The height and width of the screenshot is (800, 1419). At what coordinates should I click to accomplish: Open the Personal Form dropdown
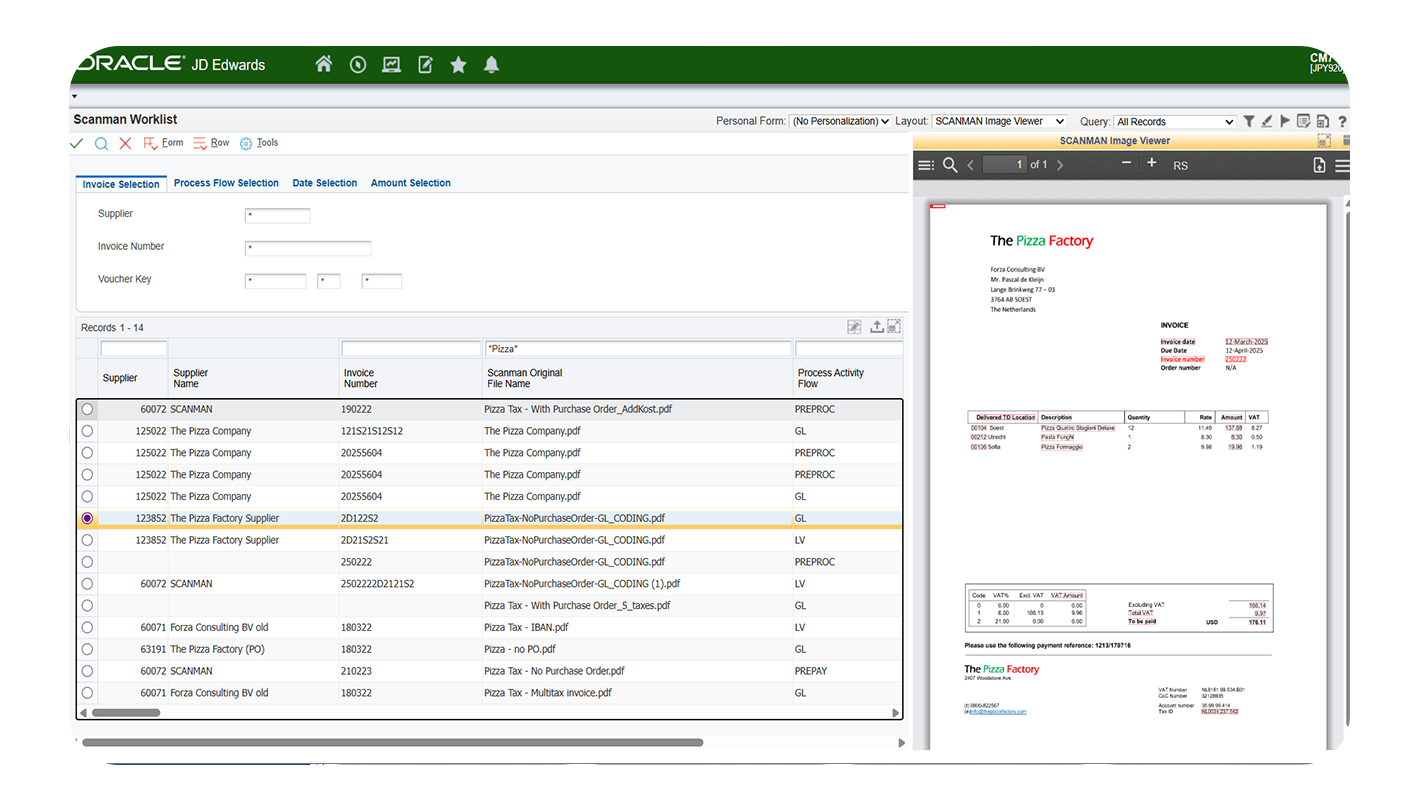coord(840,120)
